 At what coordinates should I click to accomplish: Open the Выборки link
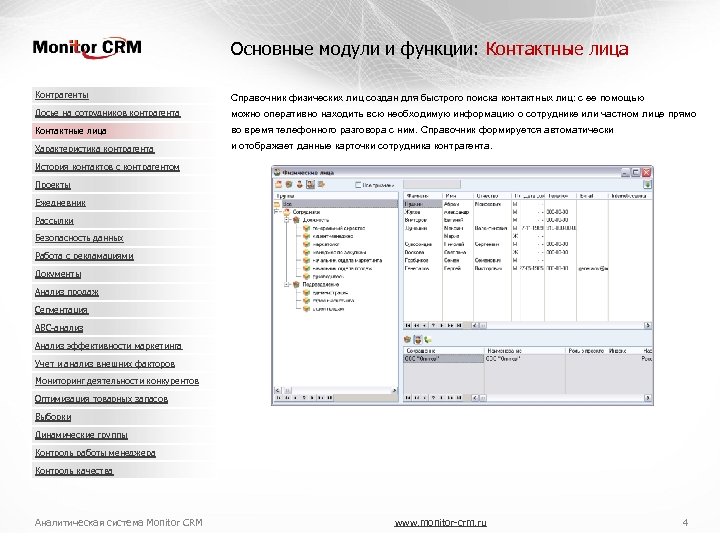point(53,417)
